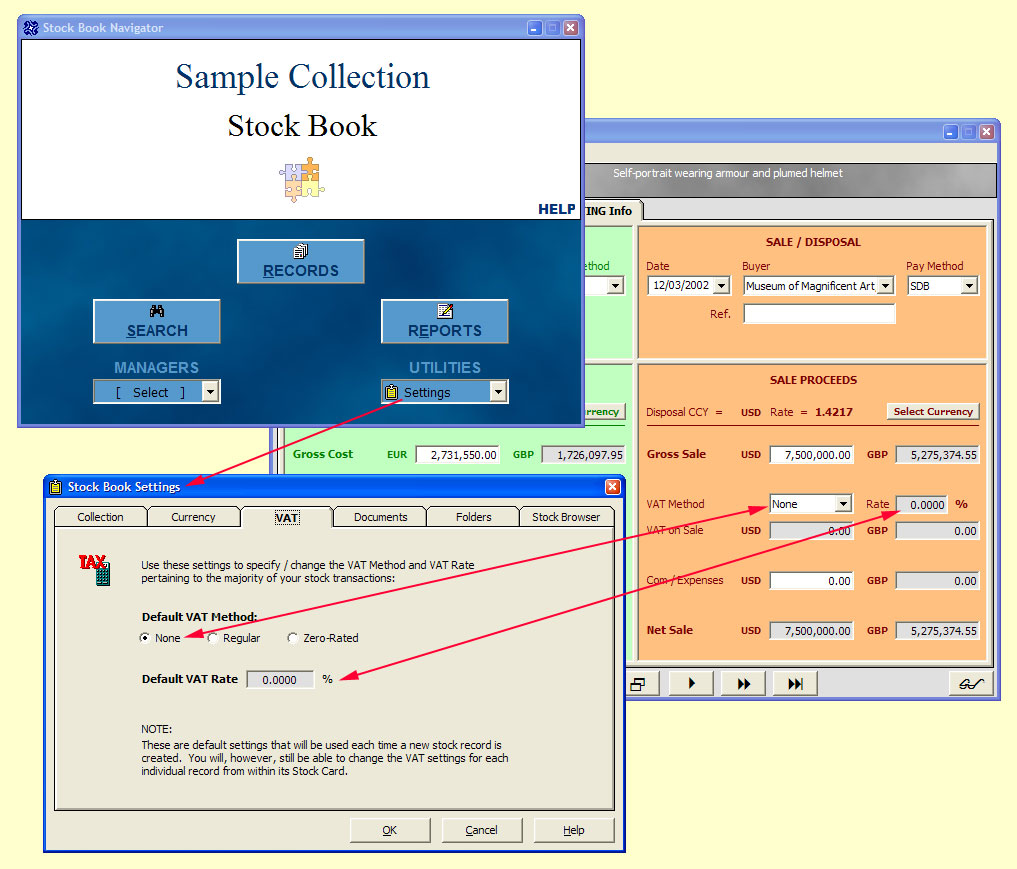This screenshot has width=1017, height=869.
Task: Click the eyeglasses view icon button
Action: point(971,683)
